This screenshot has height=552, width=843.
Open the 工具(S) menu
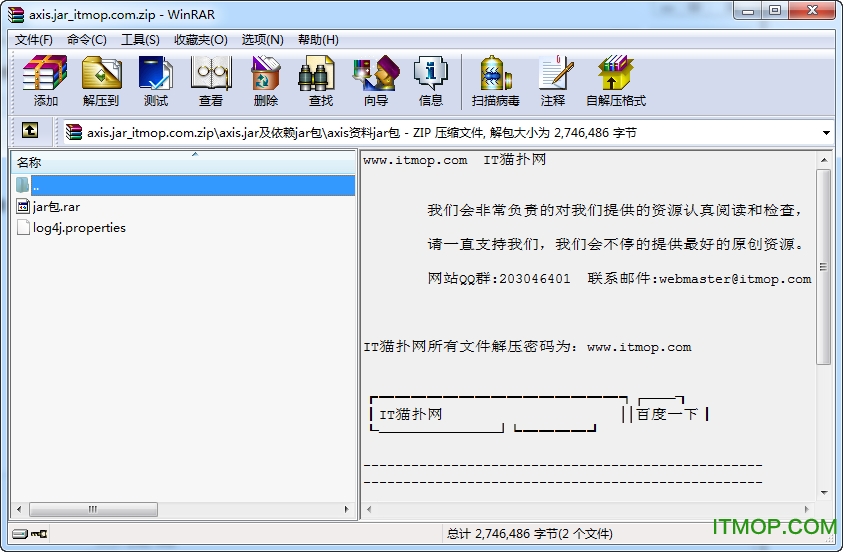point(140,40)
